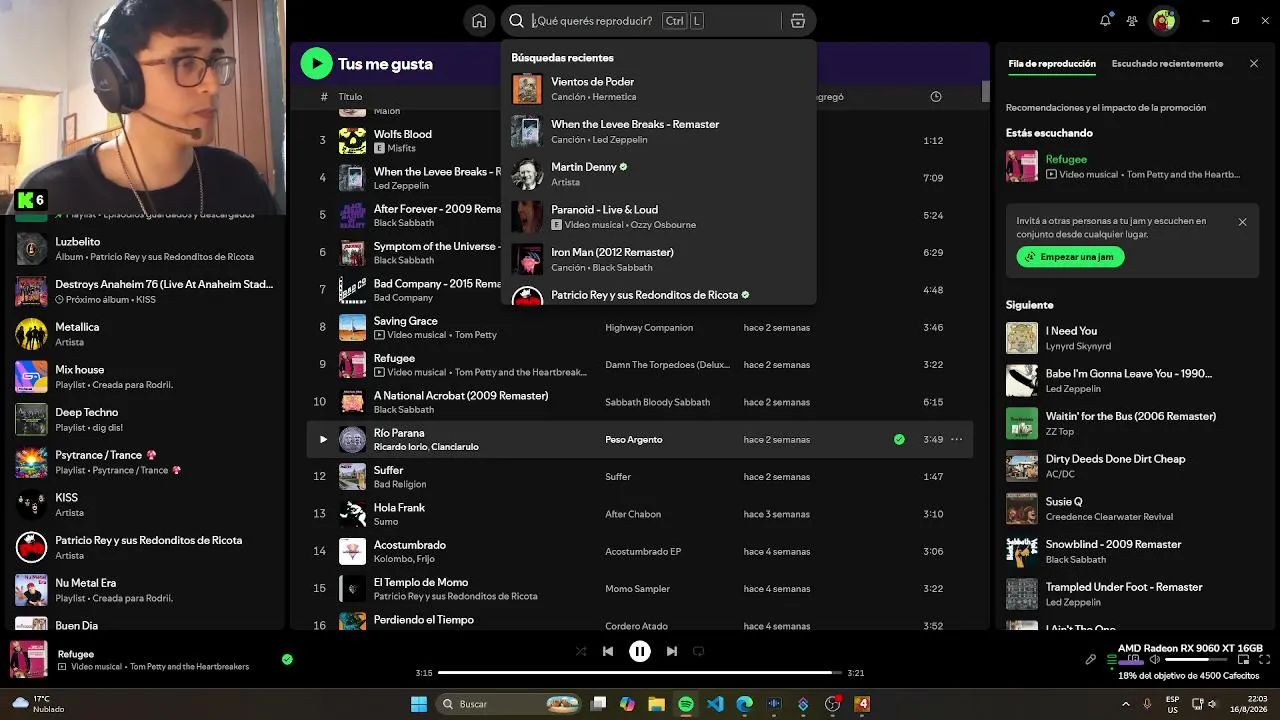Screen dimensions: 1280x720
Task: Select 'Iron Man (2012 Remaster)' recent search
Action: (x=659, y=259)
